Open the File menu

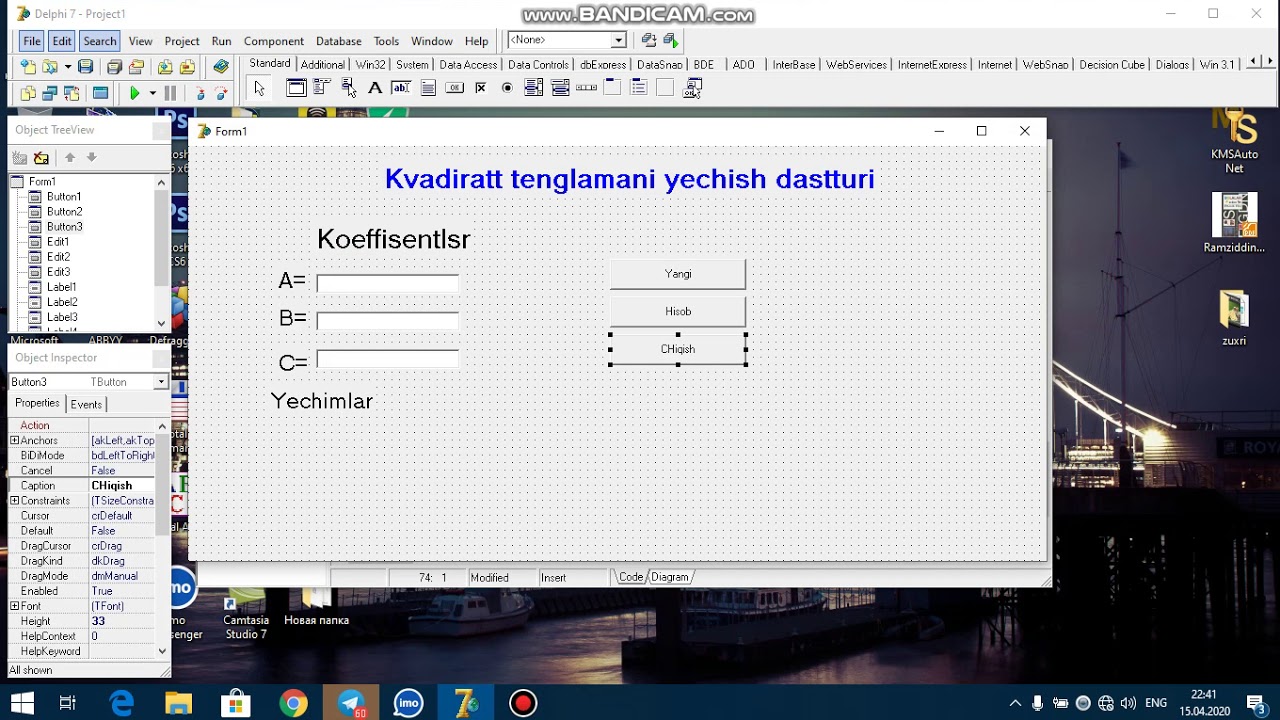tap(32, 41)
